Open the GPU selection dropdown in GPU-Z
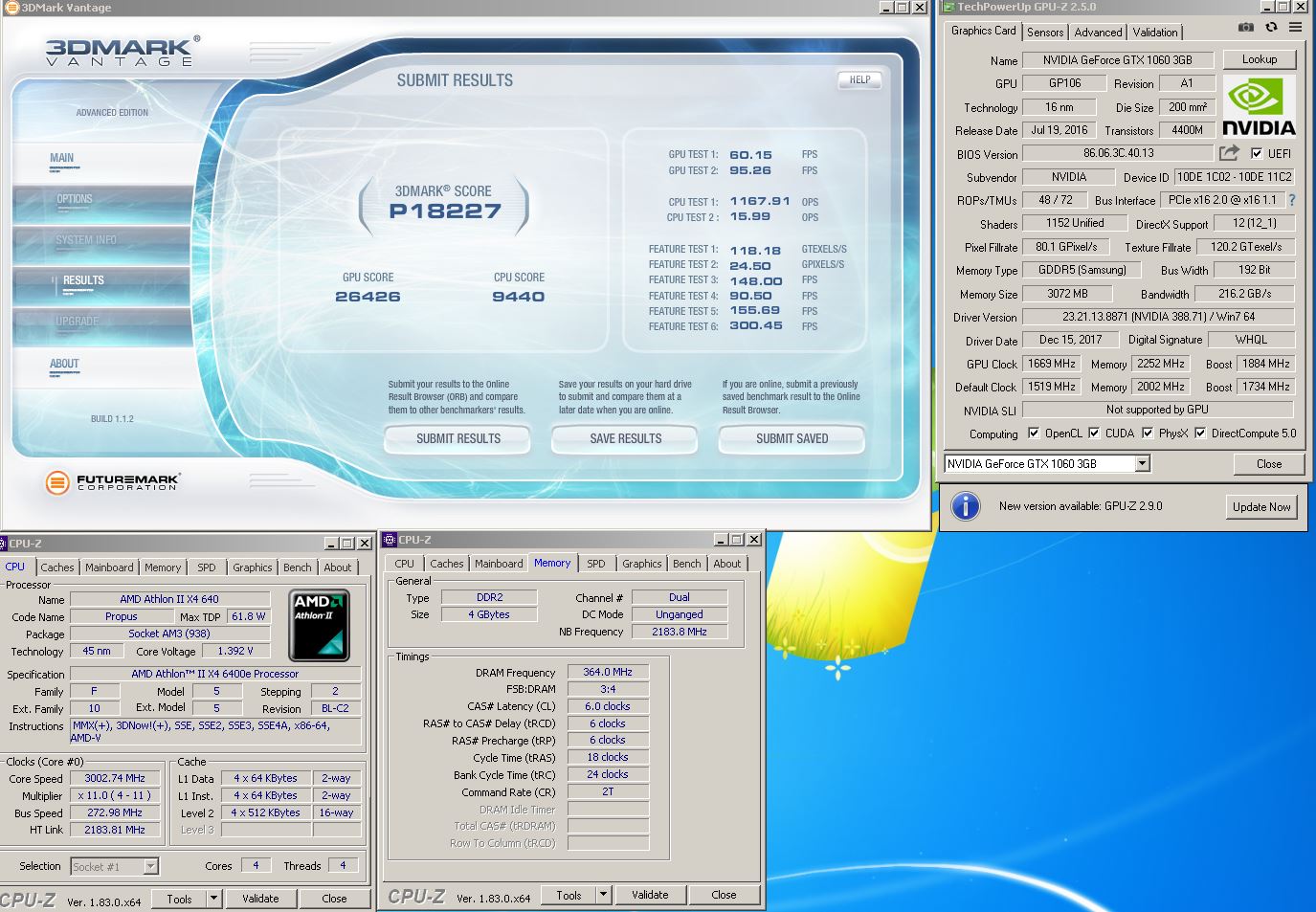This screenshot has height=912, width=1316. coord(1142,464)
